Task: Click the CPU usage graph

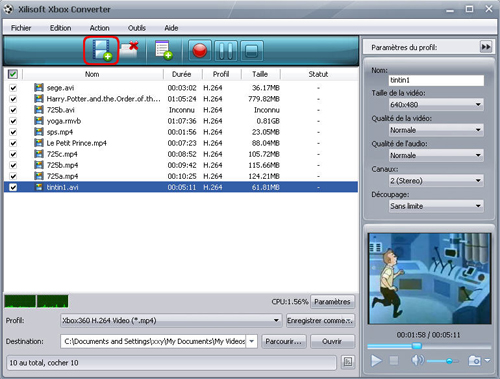Action: click(37, 301)
